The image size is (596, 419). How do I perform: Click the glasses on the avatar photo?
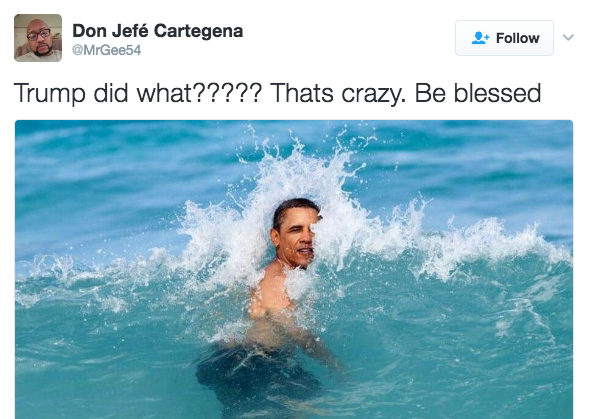pos(39,34)
